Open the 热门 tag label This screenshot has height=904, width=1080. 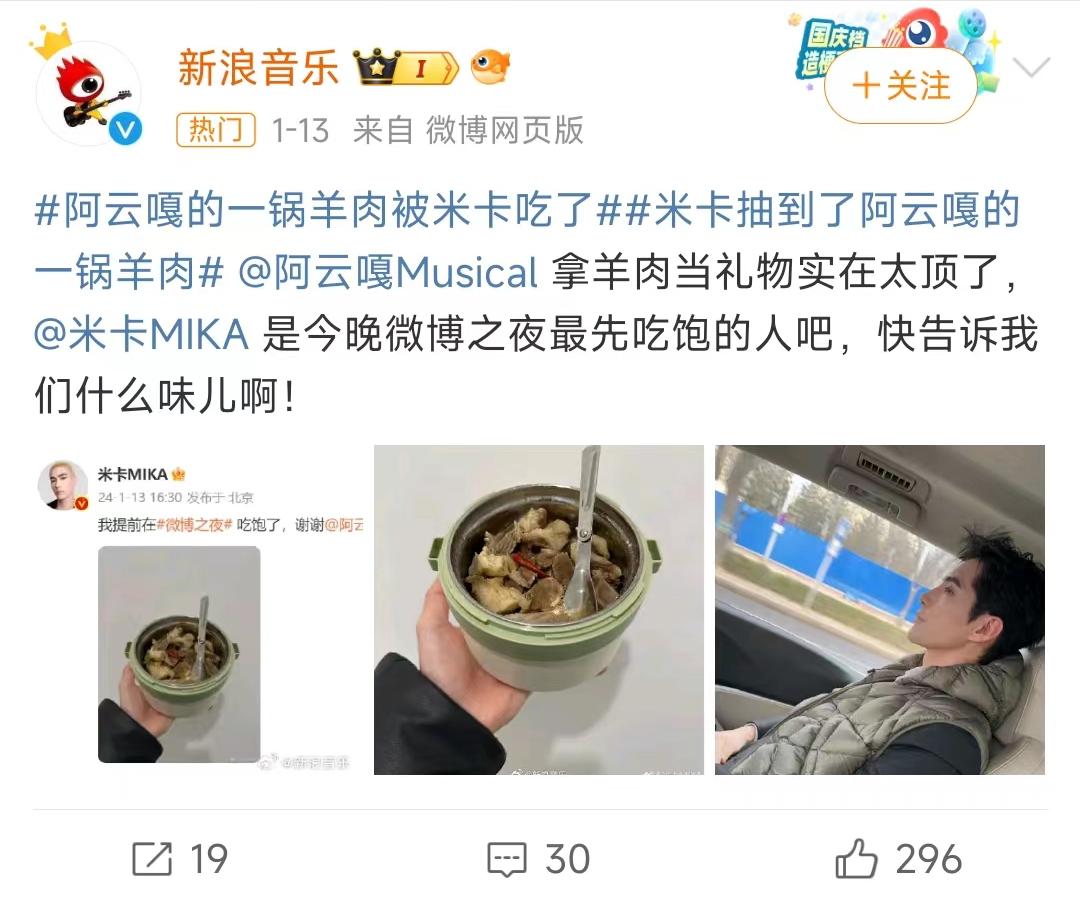click(x=216, y=130)
